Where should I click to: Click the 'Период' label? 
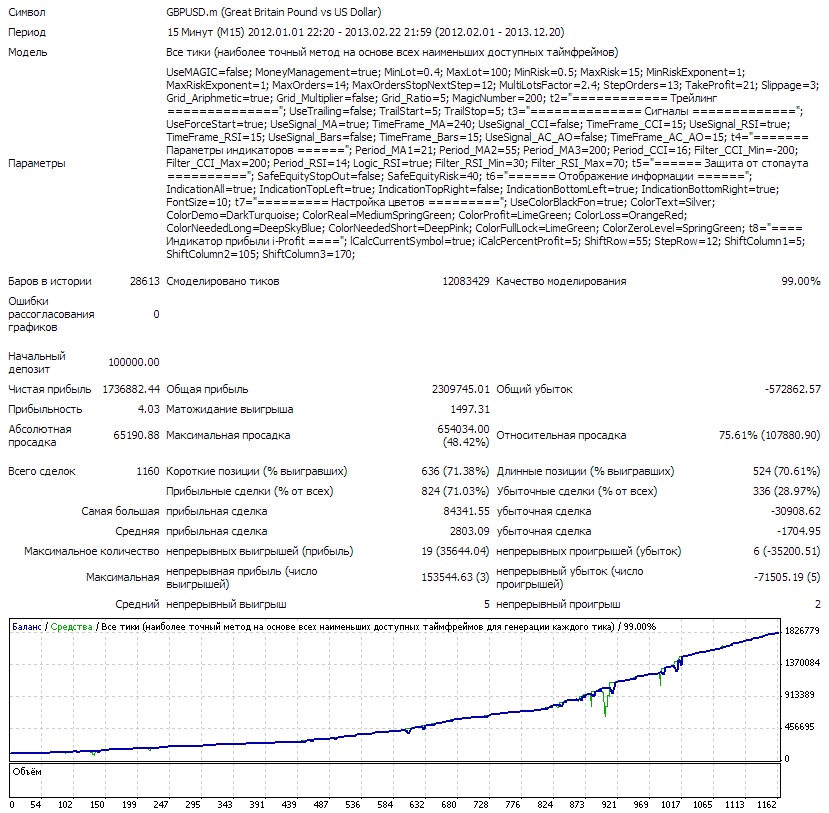[27, 32]
